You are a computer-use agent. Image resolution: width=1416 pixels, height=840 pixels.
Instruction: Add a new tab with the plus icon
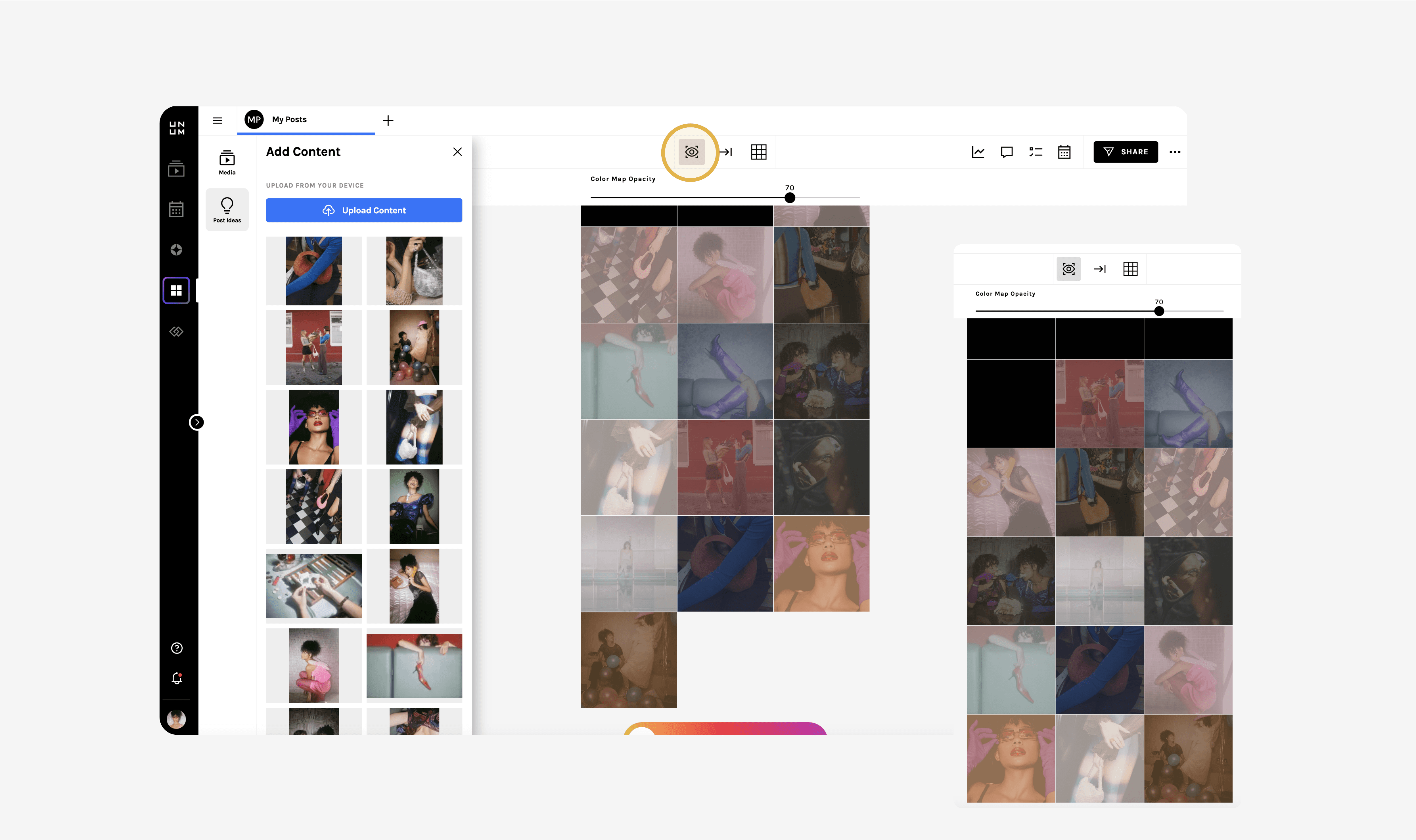point(388,121)
